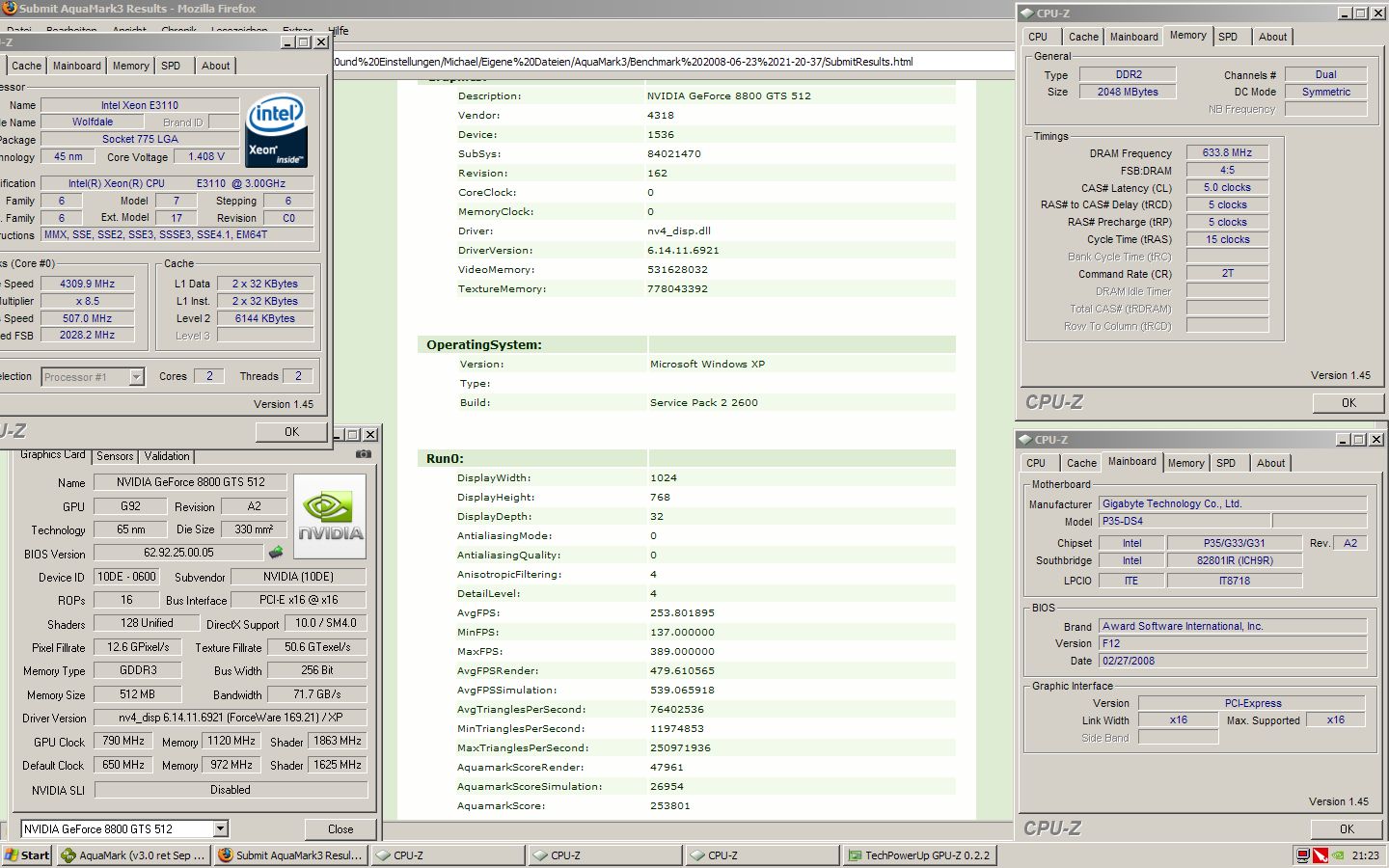Viewport: 1389px width, 868px height.
Task: Click the BIOS Version field 62.92.25.00.05
Action: pyautogui.click(x=178, y=553)
